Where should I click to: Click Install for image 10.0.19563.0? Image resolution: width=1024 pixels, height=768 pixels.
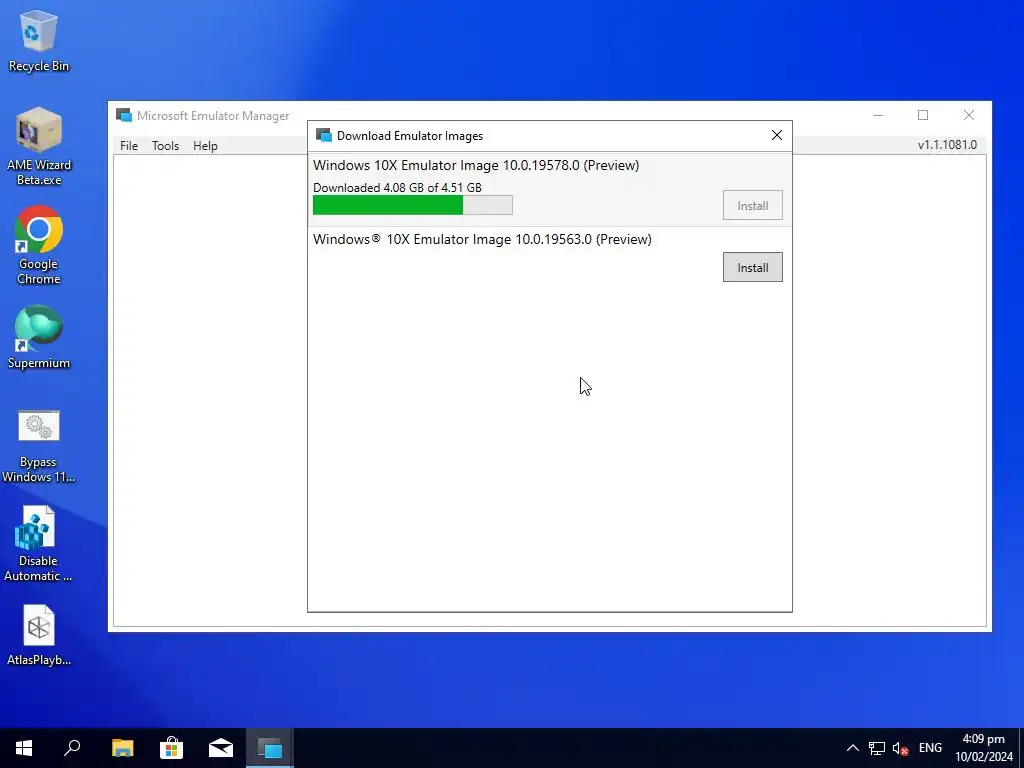(752, 267)
